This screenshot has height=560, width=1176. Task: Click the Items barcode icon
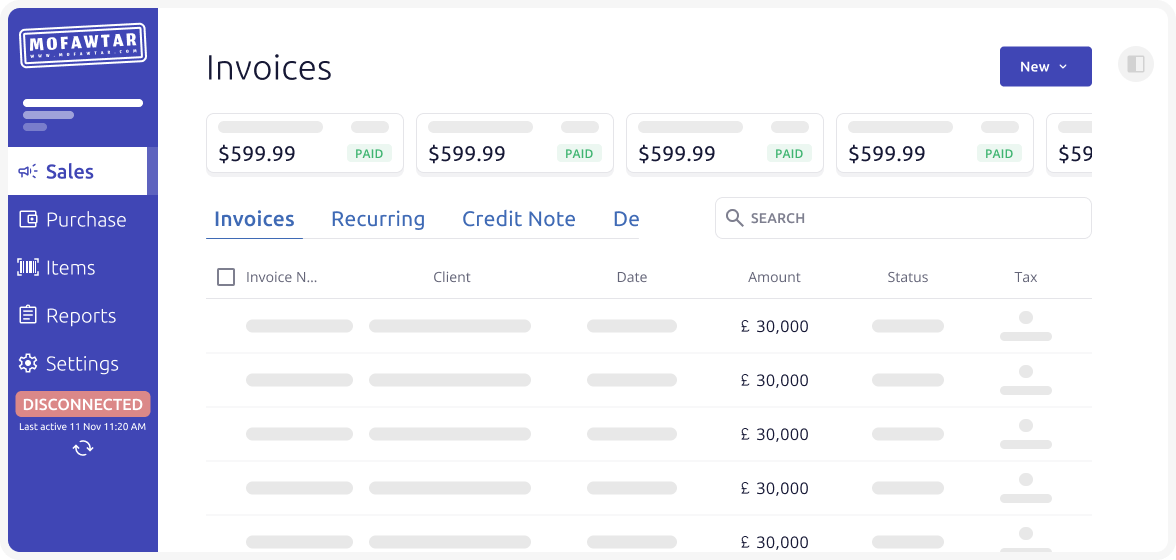[x=28, y=268]
